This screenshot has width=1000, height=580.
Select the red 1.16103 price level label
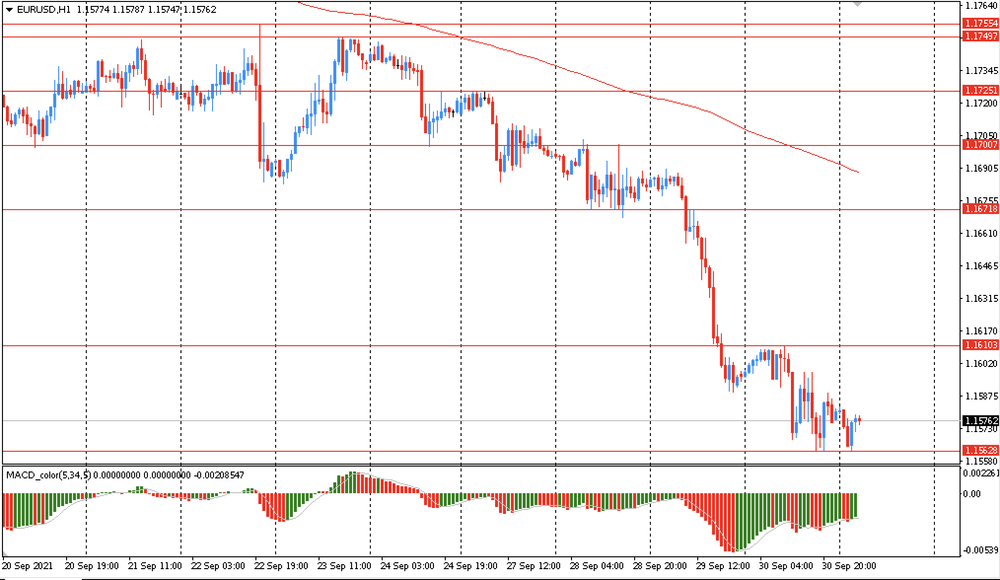coord(981,345)
